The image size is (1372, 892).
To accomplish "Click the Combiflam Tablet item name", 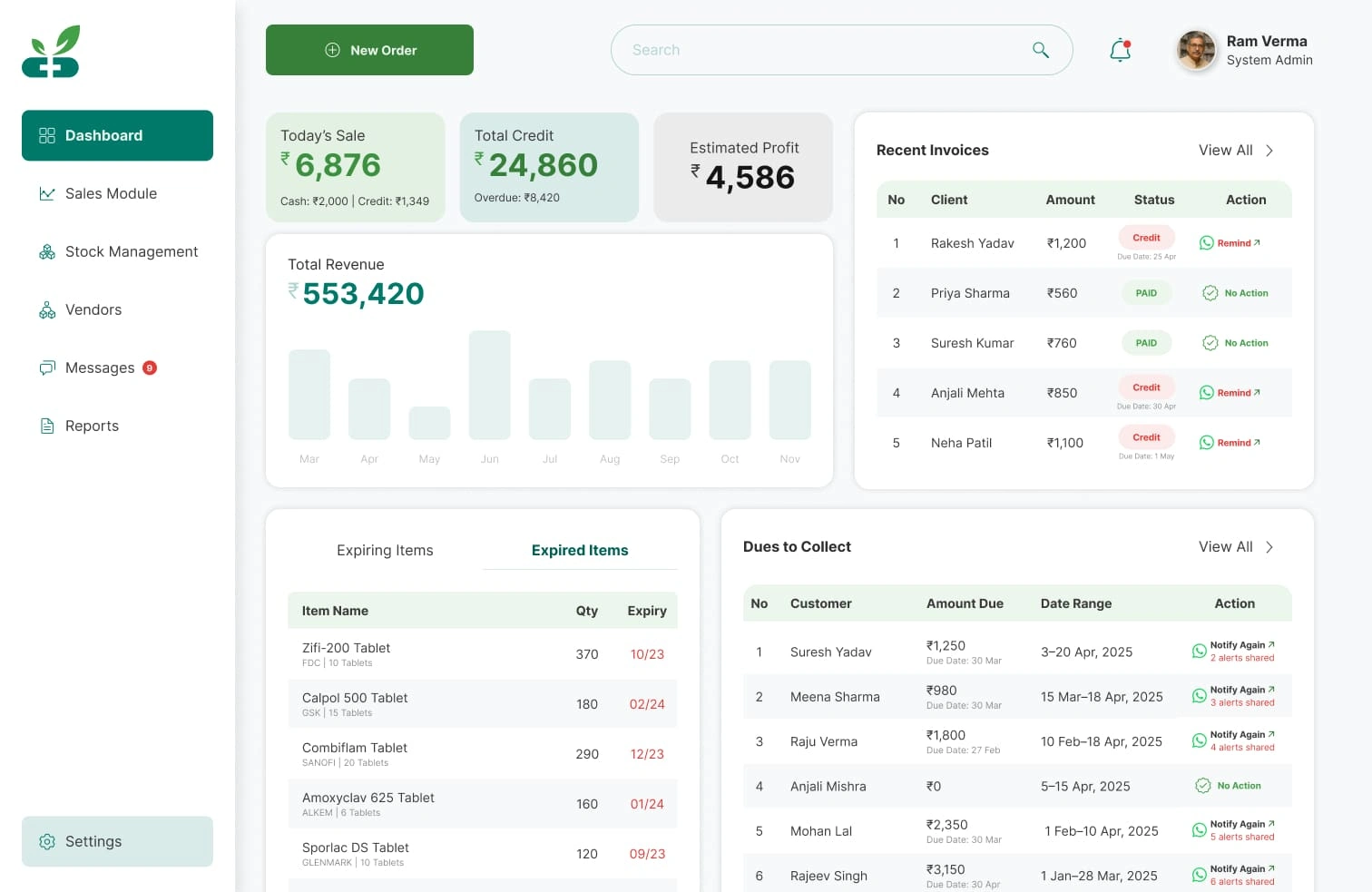I will click(355, 748).
